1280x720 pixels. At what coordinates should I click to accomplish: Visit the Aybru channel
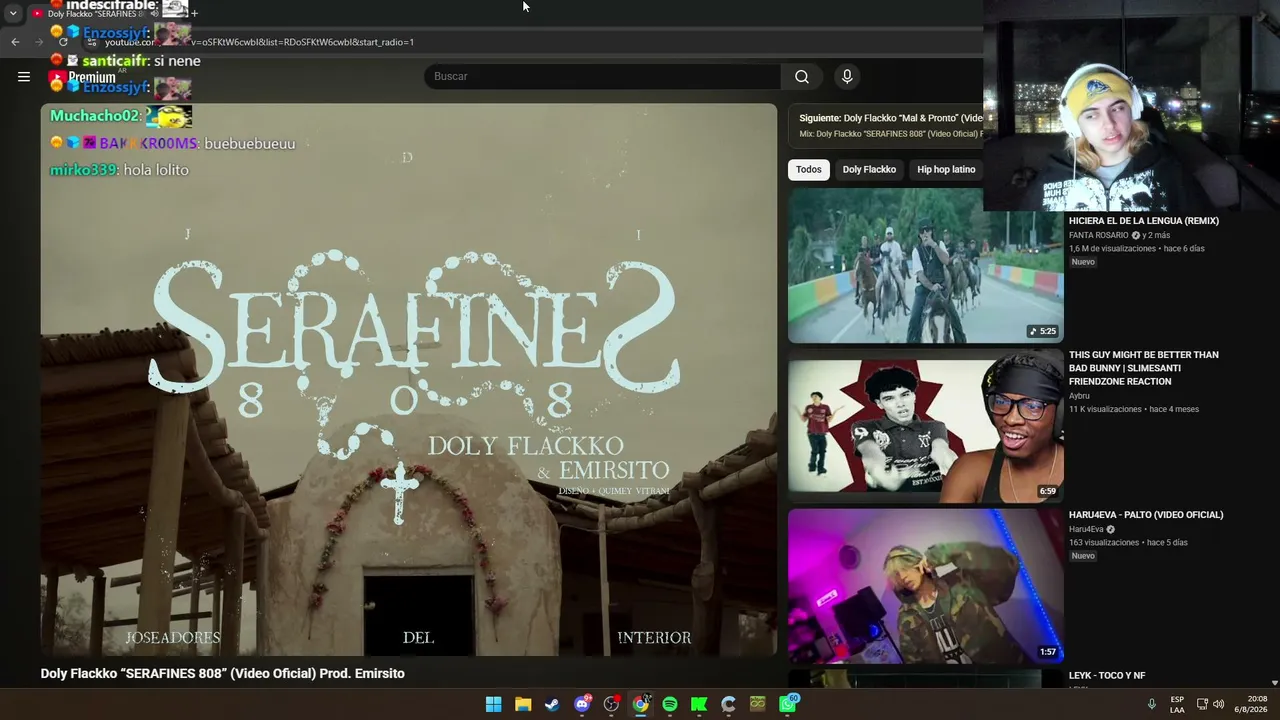click(x=1079, y=396)
